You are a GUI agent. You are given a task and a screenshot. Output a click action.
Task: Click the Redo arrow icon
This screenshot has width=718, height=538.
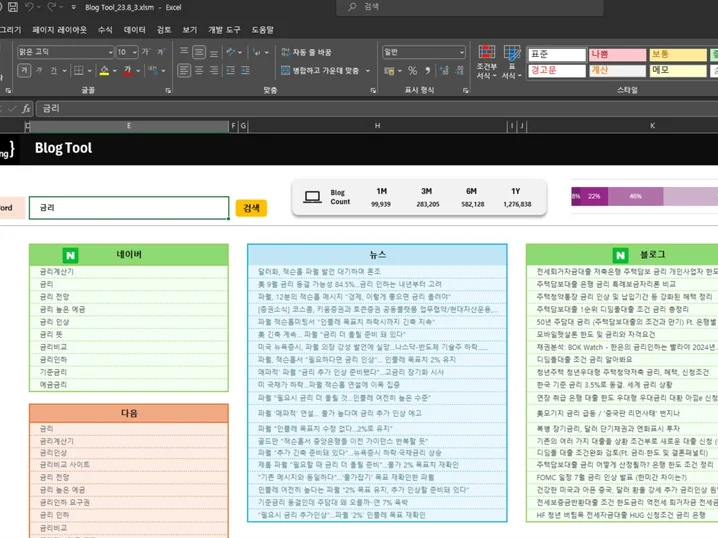coord(51,7)
